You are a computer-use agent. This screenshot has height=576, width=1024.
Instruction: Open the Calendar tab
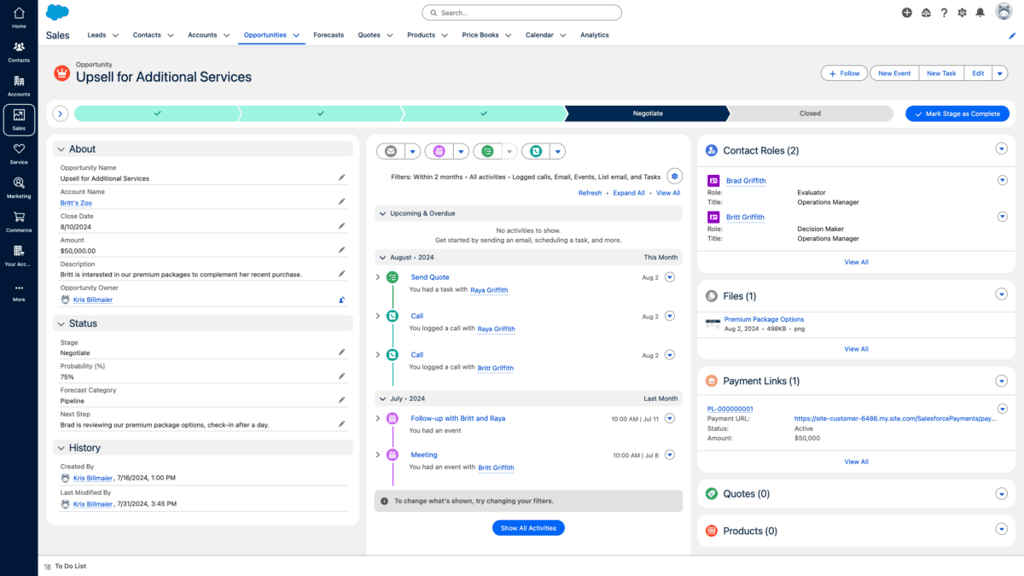click(x=539, y=35)
